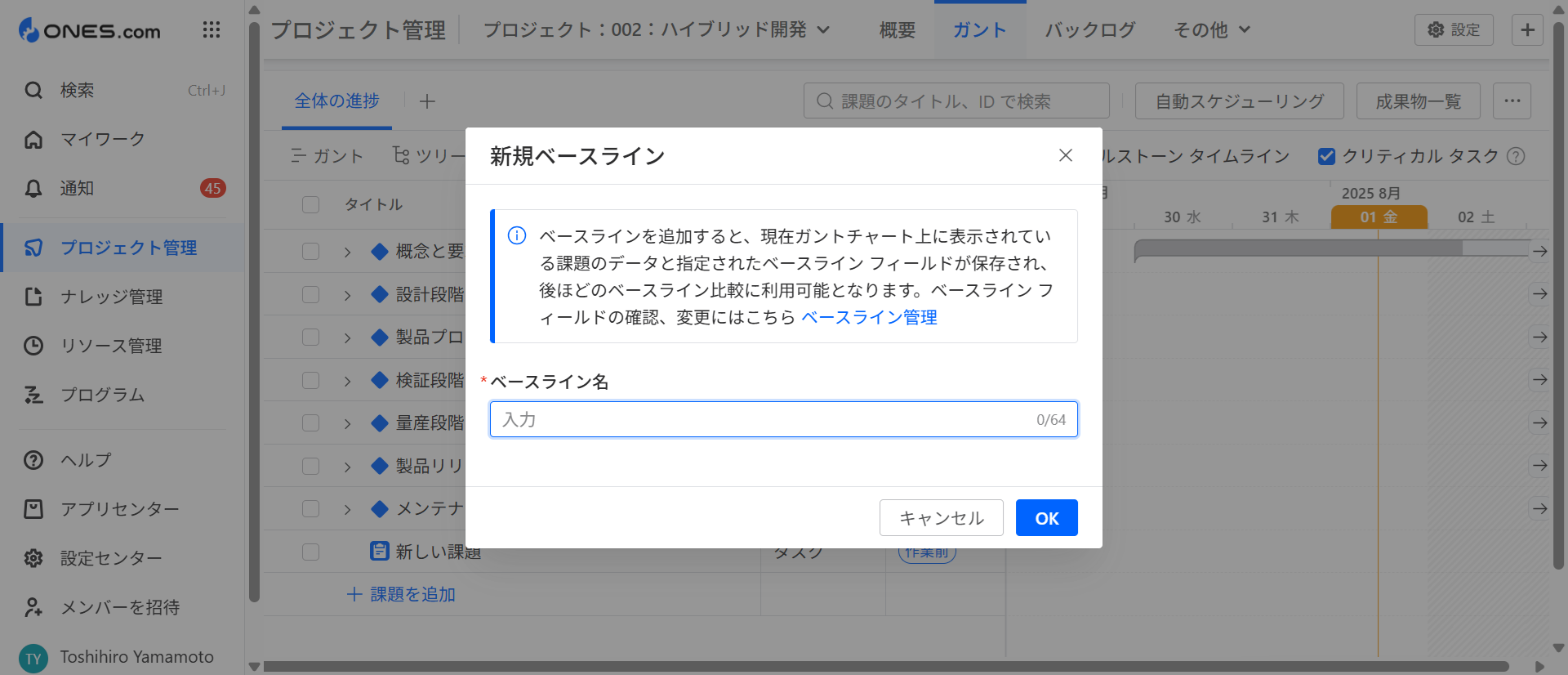Check the 製品リリ row checkbox
Image resolution: width=1568 pixels, height=675 pixels.
point(310,466)
